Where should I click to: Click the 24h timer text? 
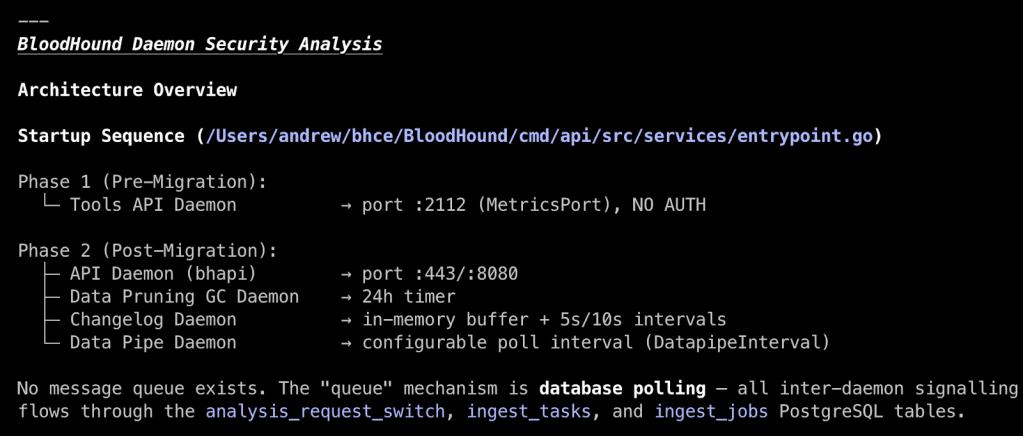coord(409,297)
